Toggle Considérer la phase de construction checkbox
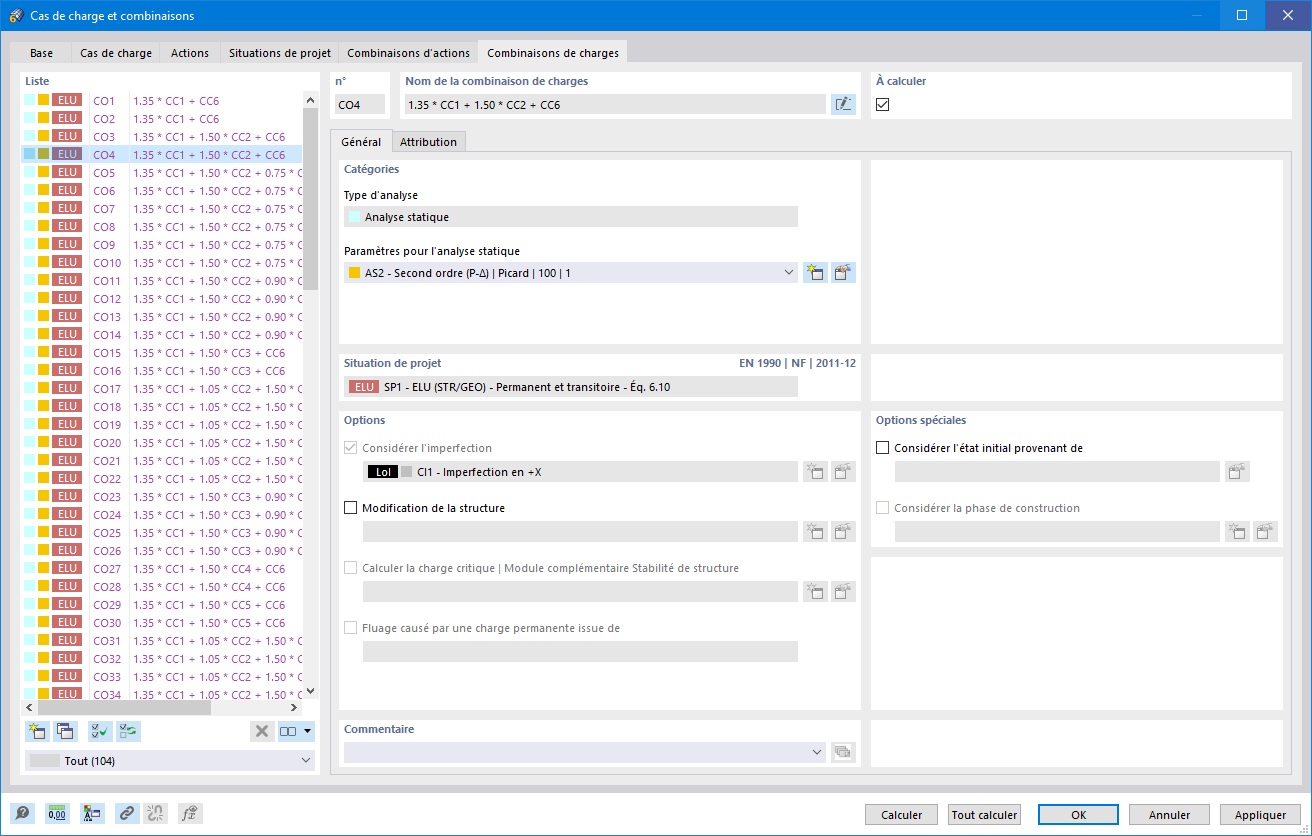The image size is (1312, 836). [882, 508]
